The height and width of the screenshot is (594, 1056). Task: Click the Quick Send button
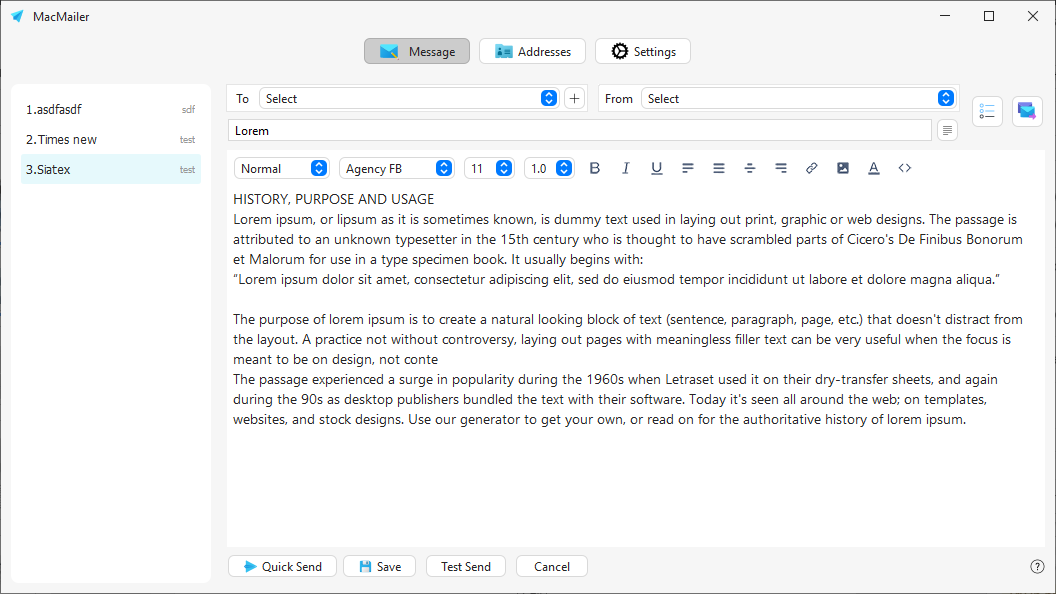(x=282, y=566)
